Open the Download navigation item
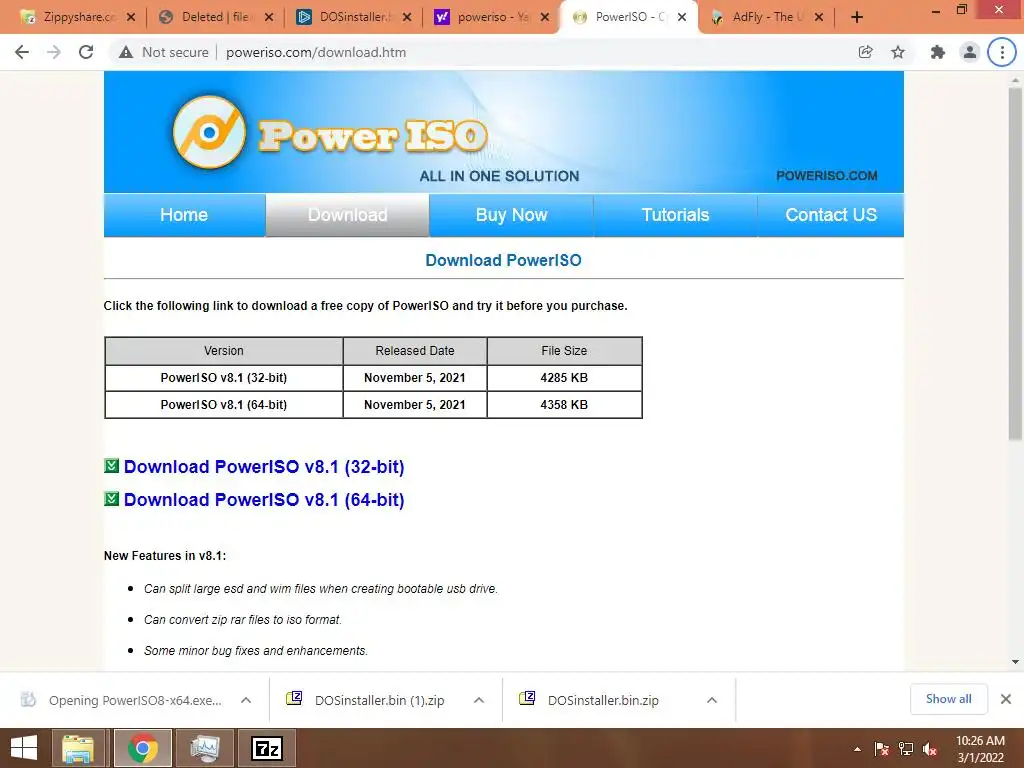1024x768 pixels. (x=347, y=215)
